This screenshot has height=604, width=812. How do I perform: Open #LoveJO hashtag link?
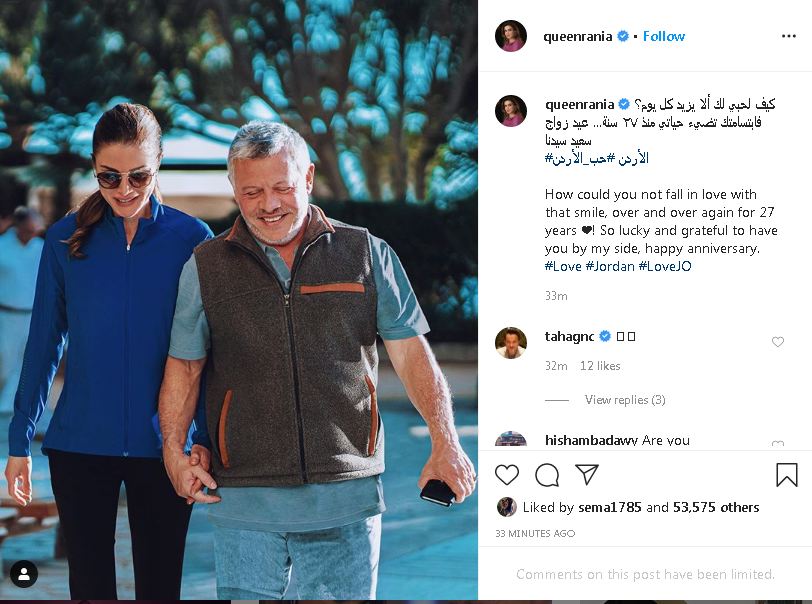665,267
